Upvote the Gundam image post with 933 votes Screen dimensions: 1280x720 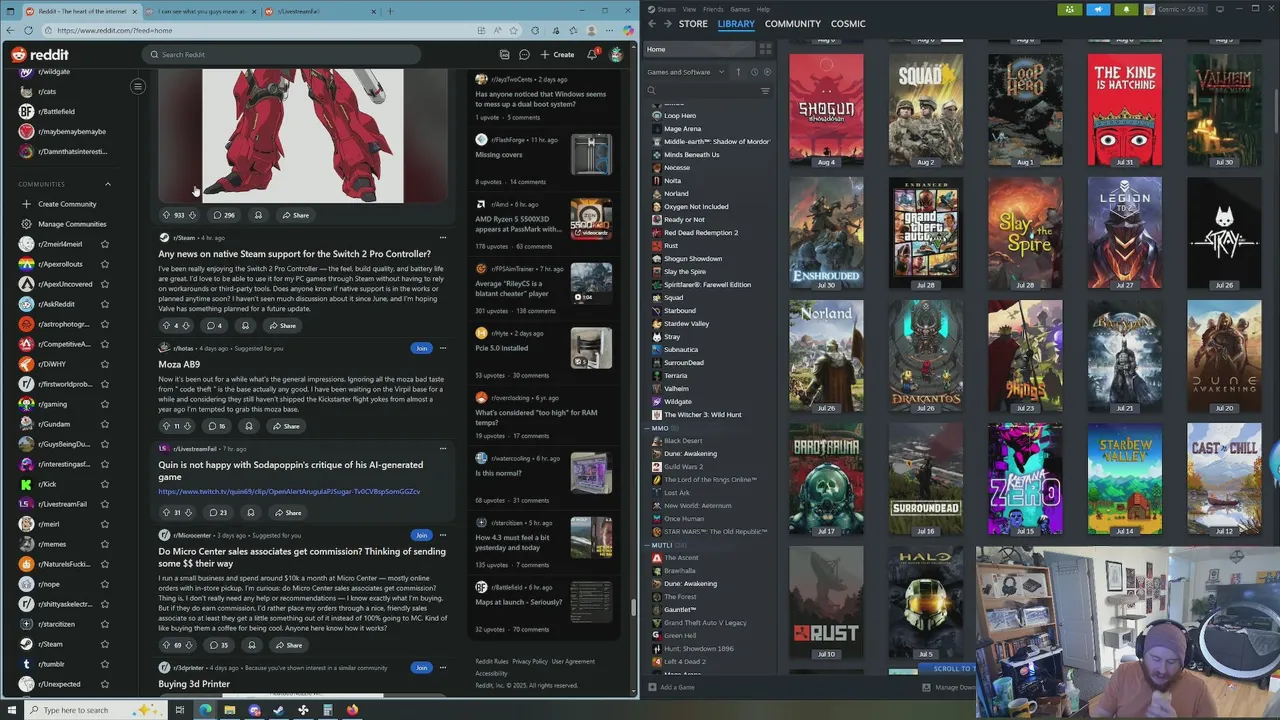coord(167,215)
